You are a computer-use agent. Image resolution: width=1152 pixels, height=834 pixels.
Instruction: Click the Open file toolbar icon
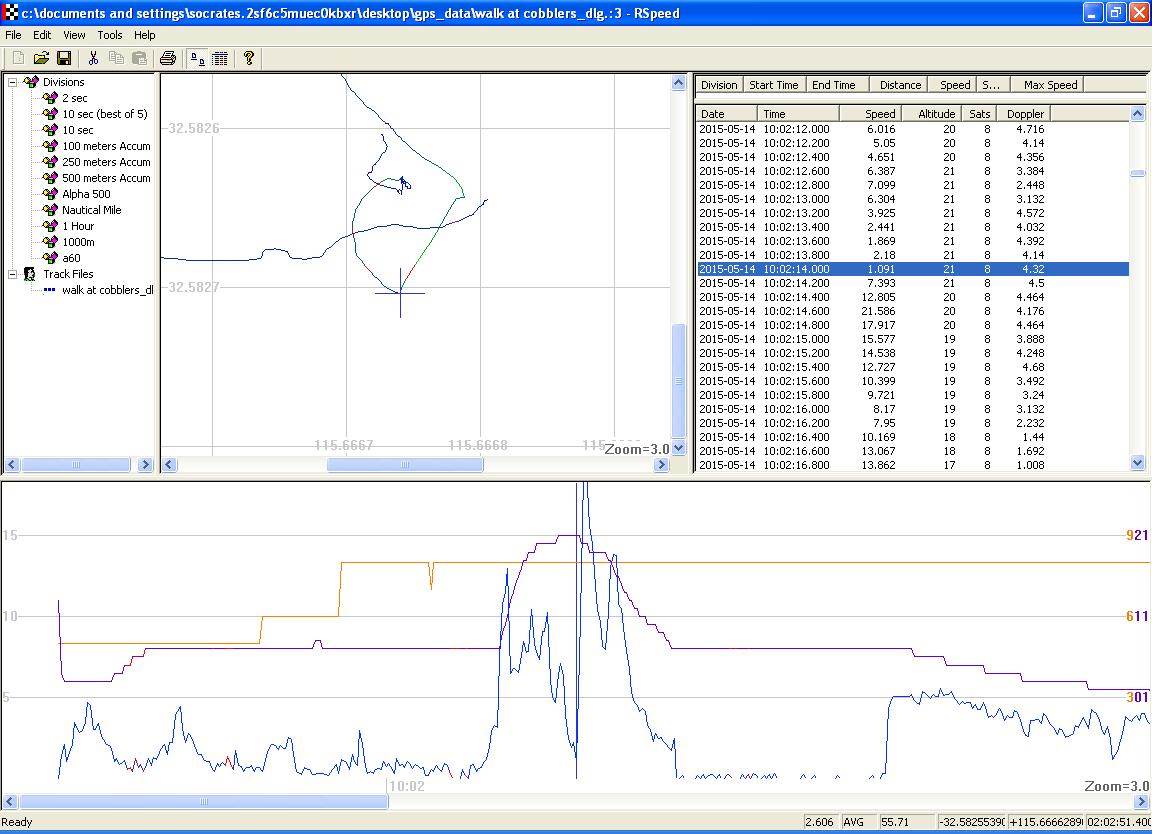[x=41, y=59]
